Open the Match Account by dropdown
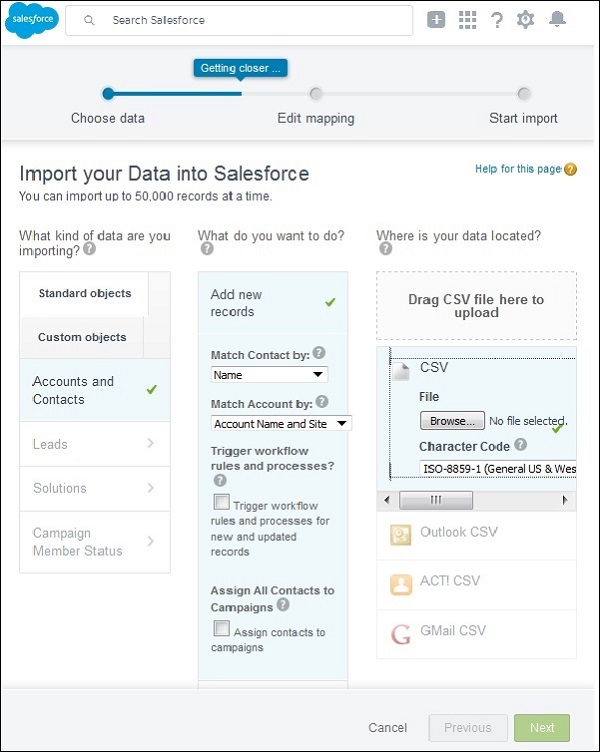This screenshot has height=753, width=600. (x=281, y=424)
